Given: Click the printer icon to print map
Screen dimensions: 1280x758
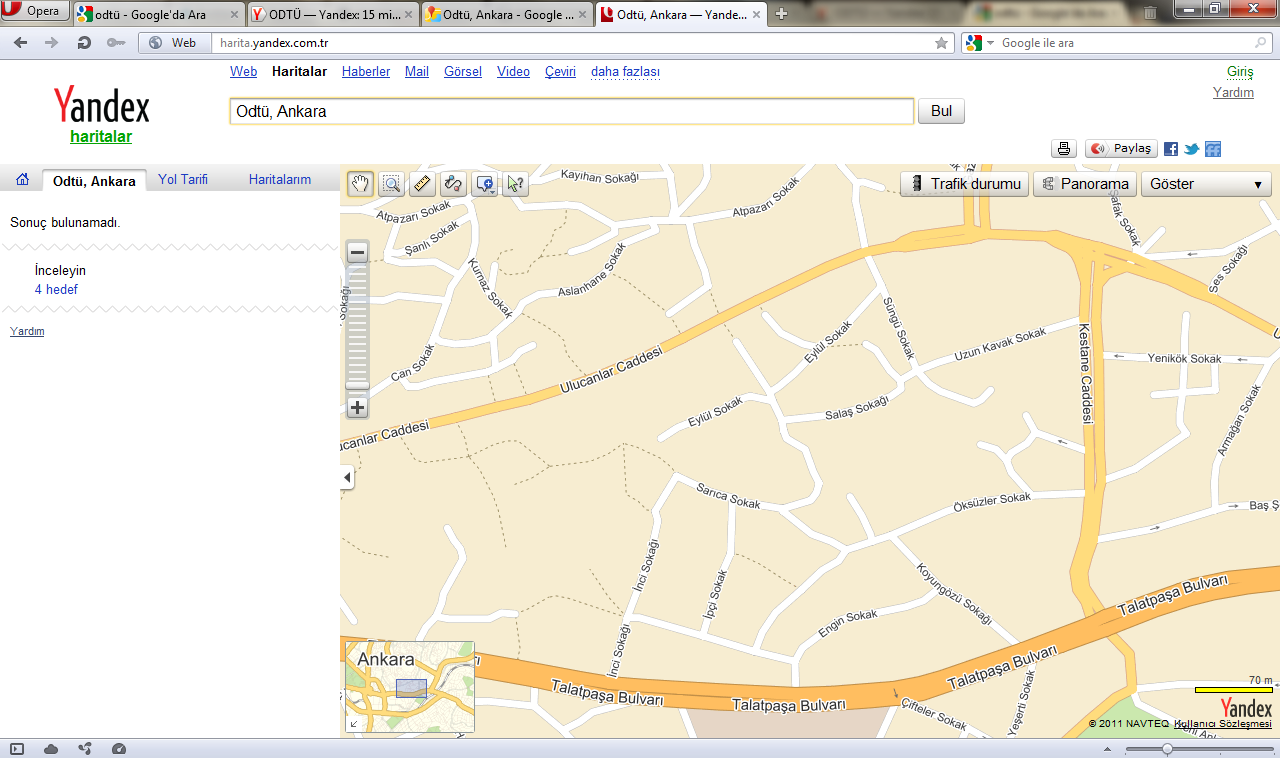Looking at the screenshot, I should point(1064,149).
